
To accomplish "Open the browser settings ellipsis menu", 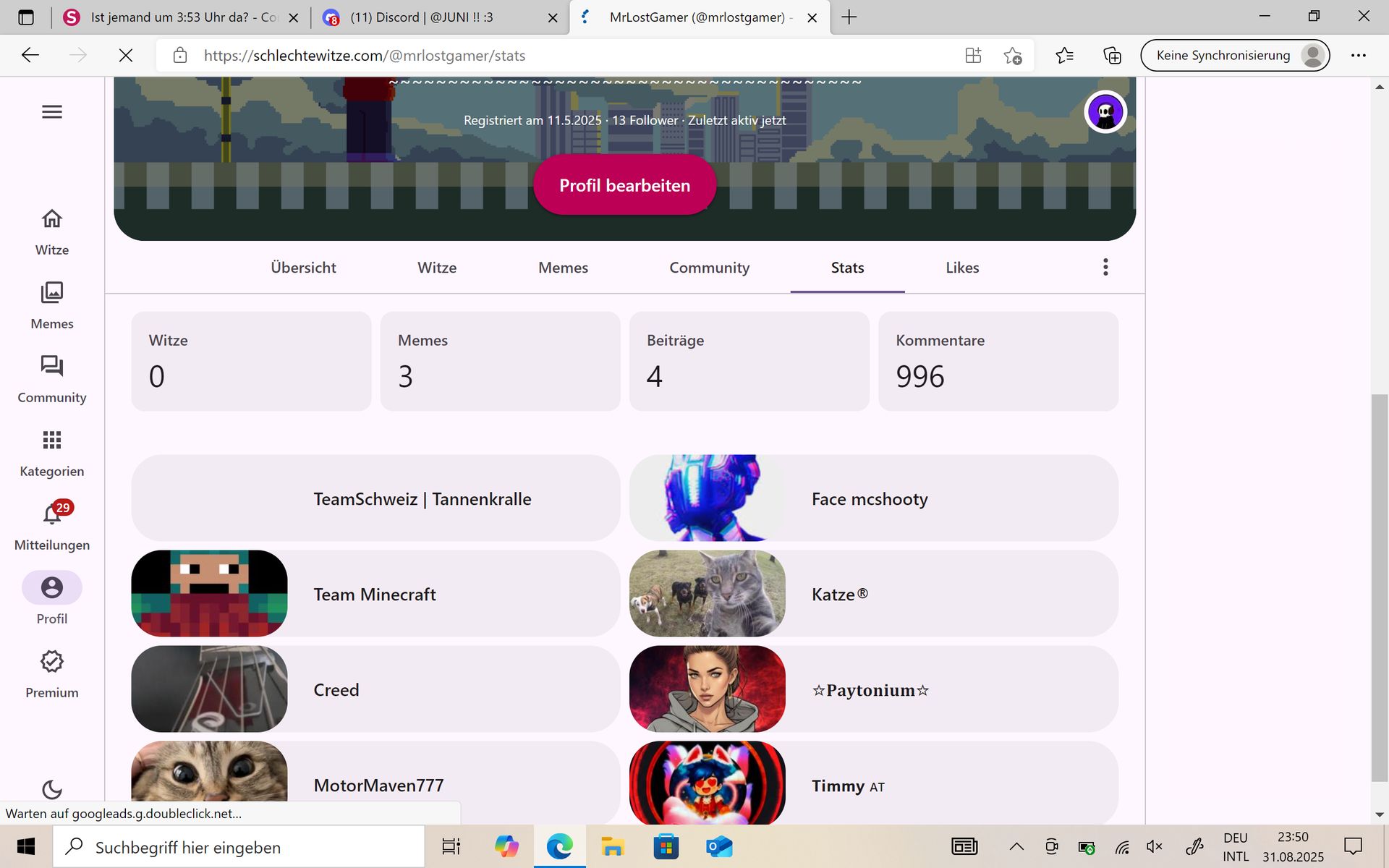I will [x=1358, y=56].
